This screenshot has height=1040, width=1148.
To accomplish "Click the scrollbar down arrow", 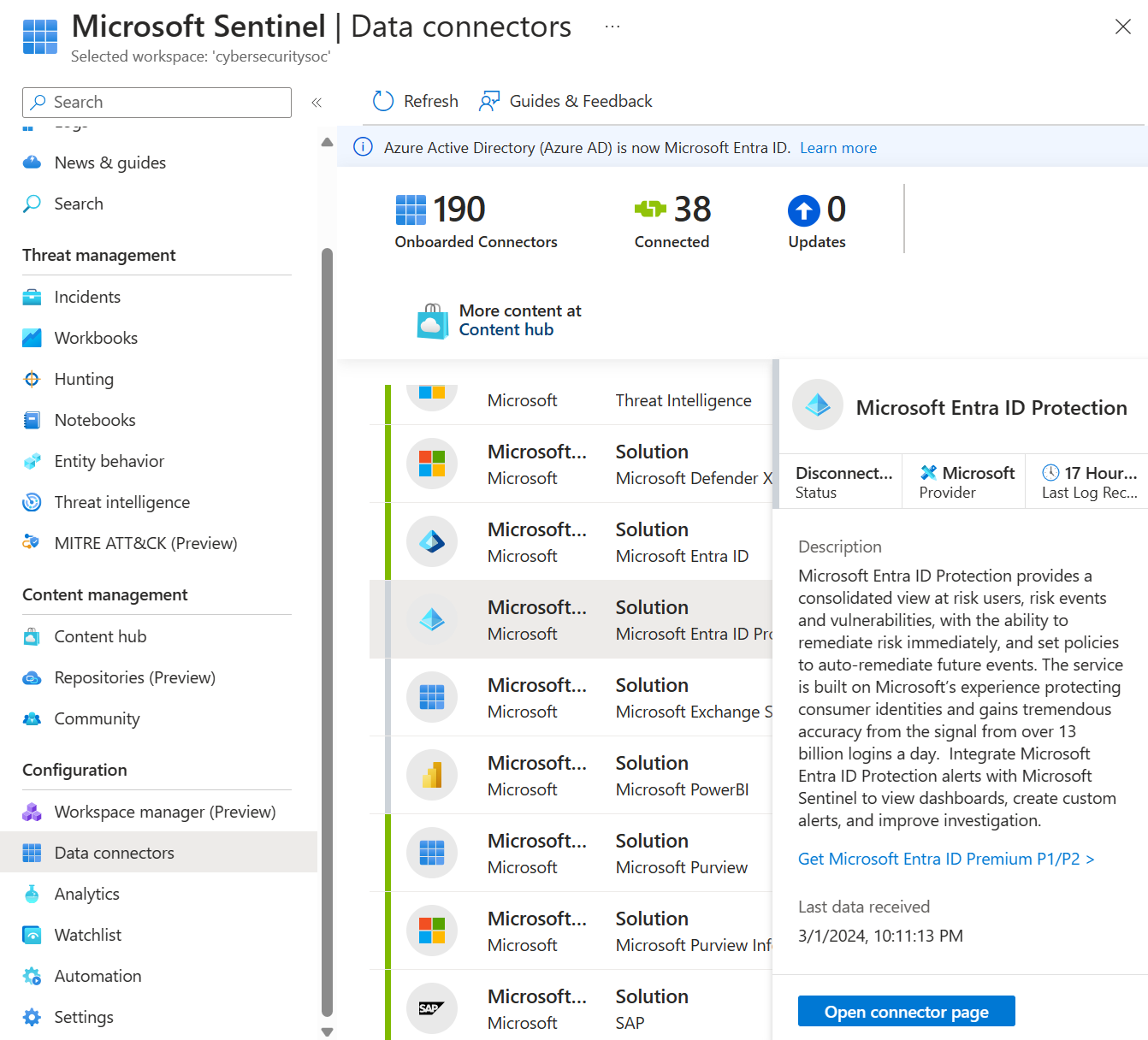I will pos(327,1031).
